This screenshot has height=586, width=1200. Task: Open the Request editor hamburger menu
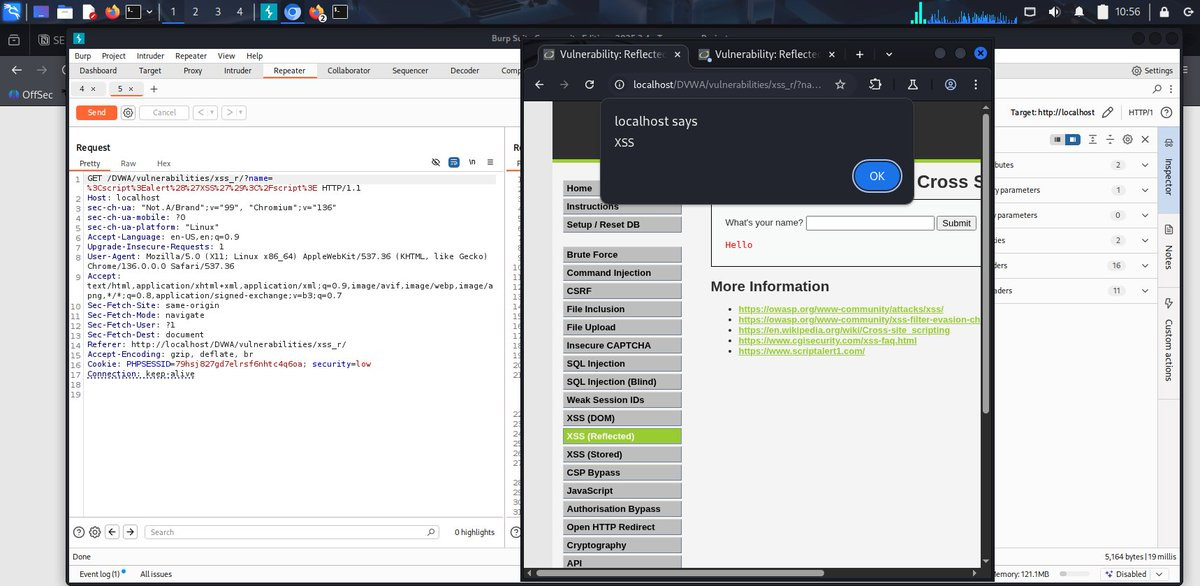click(490, 162)
